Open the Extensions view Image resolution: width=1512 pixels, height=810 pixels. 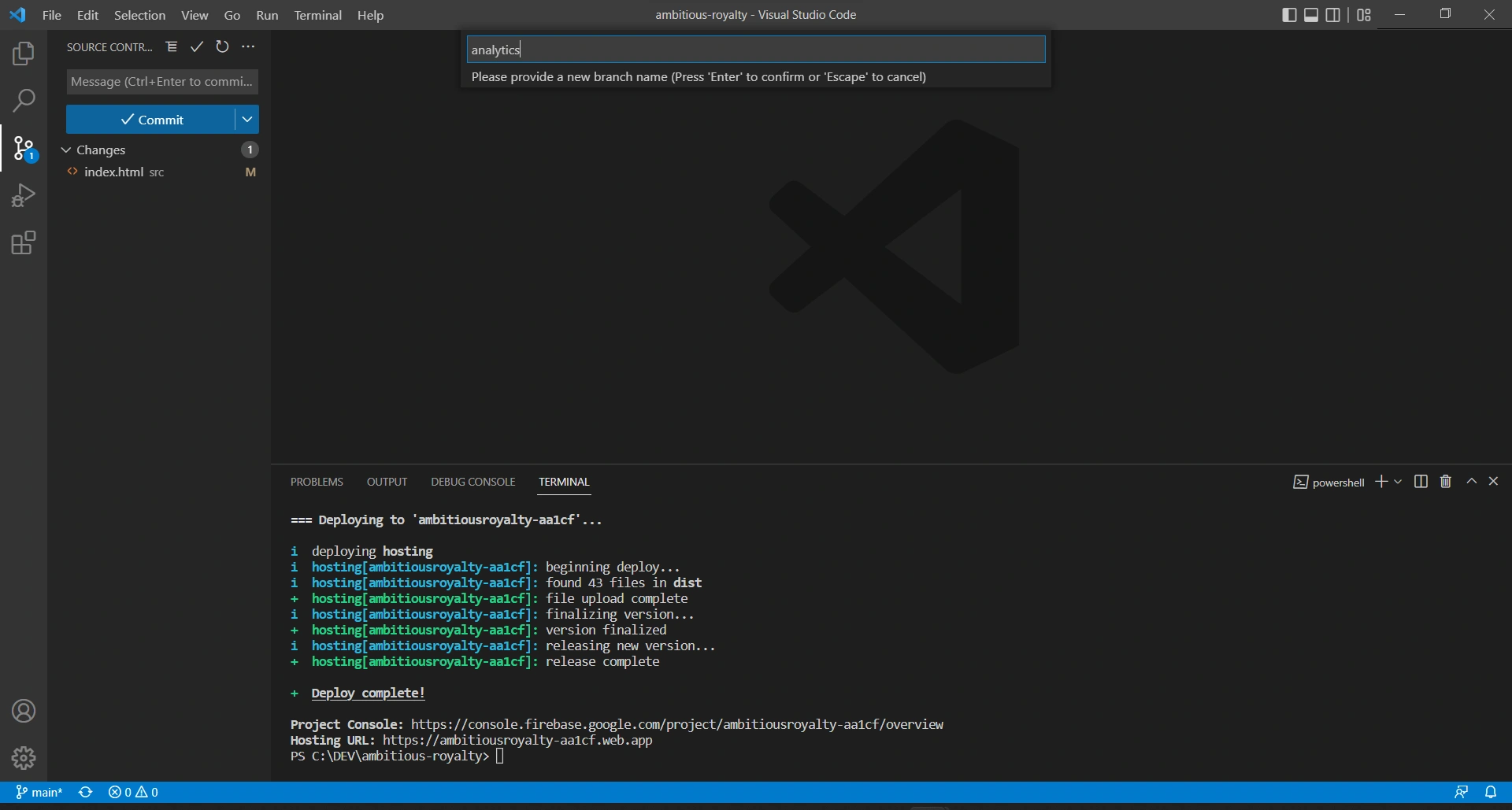24,242
